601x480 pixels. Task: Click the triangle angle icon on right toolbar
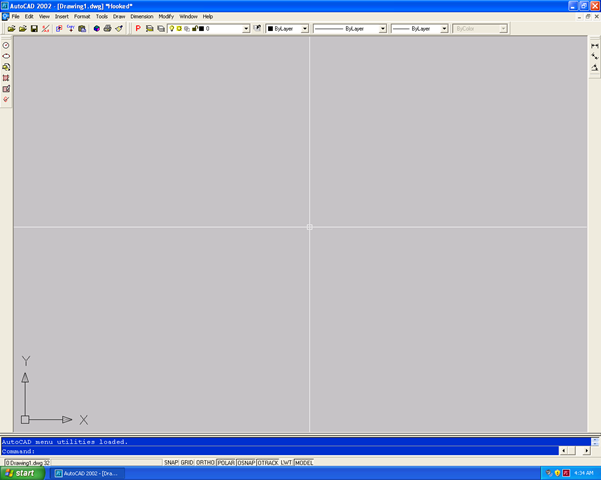tap(594, 67)
